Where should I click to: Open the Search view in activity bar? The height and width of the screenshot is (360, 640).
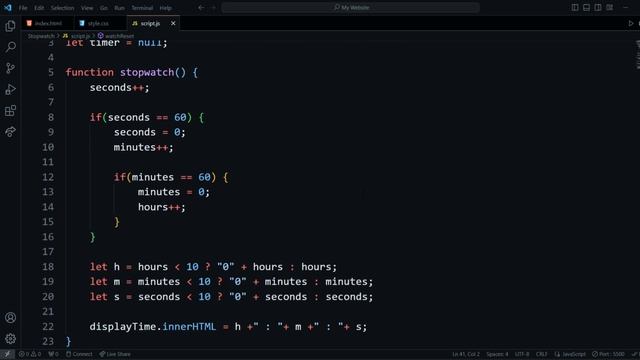pos(10,47)
